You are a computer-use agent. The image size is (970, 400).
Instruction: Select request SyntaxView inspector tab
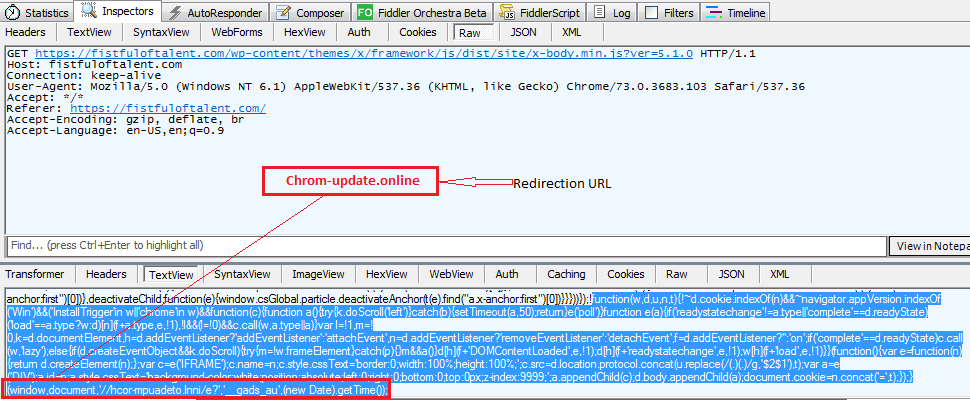pos(162,33)
